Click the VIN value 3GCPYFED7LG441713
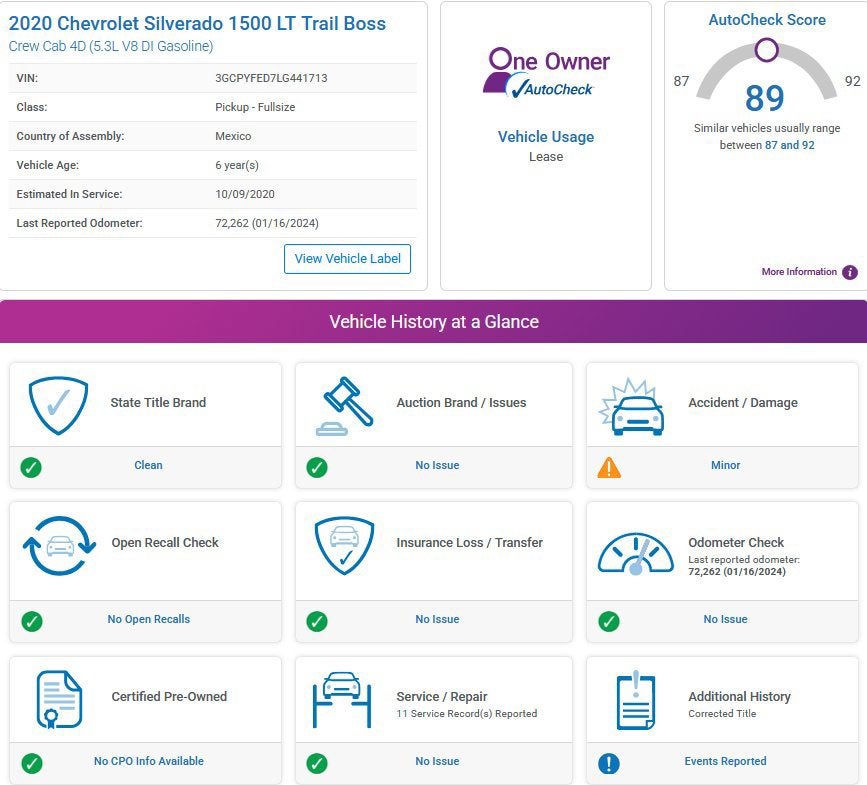Viewport: 867px width, 785px height. coord(271,78)
